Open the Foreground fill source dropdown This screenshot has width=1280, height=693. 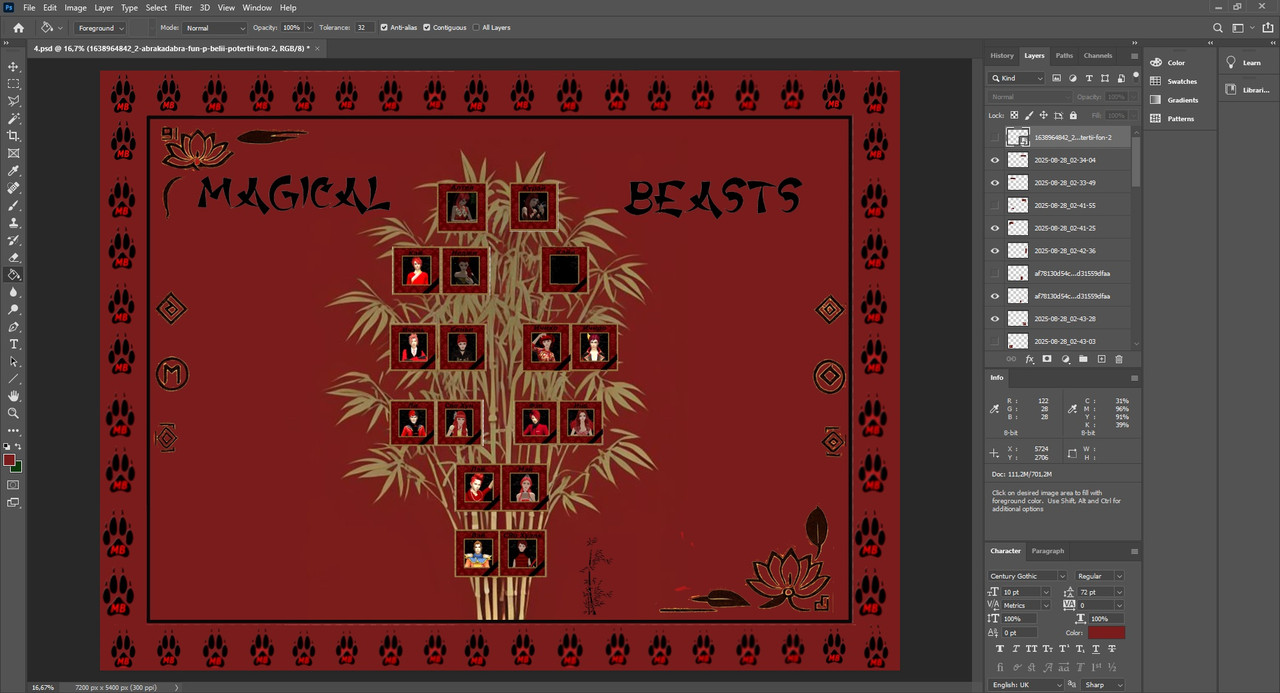[99, 28]
